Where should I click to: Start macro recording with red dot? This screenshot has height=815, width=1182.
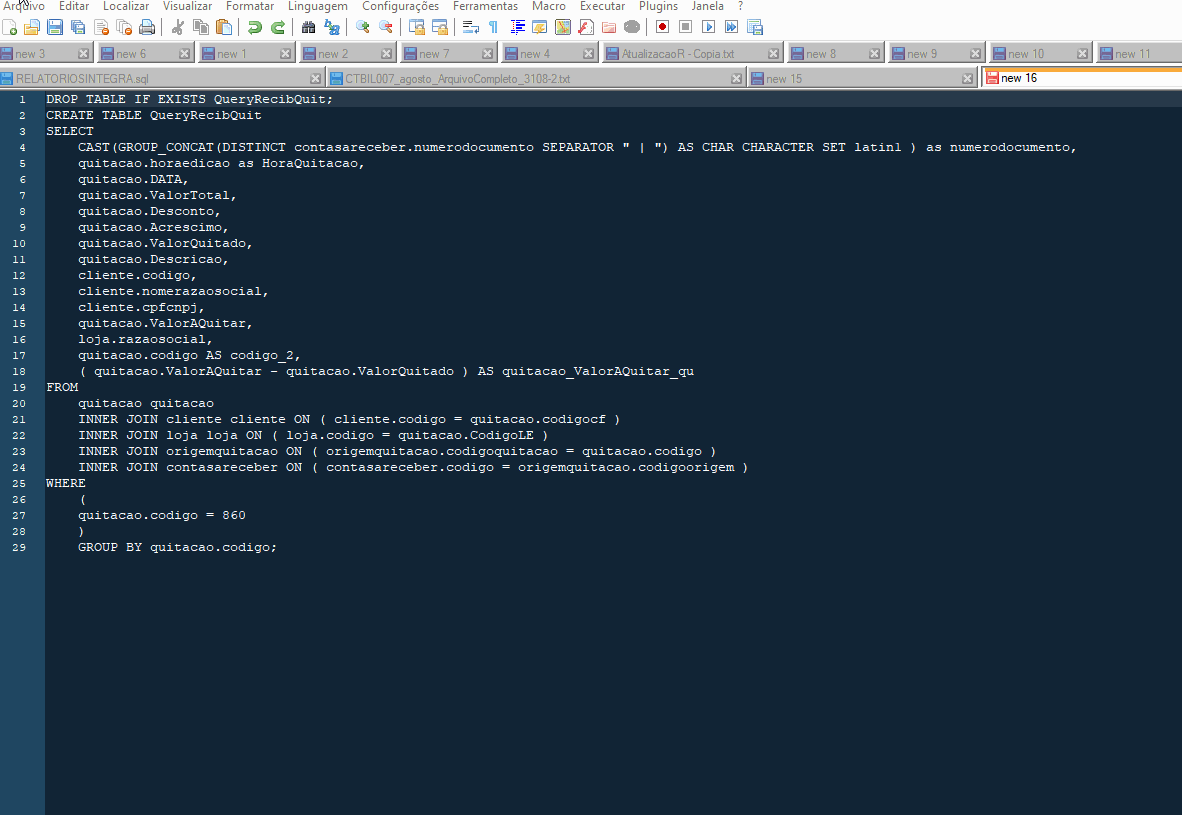[663, 28]
